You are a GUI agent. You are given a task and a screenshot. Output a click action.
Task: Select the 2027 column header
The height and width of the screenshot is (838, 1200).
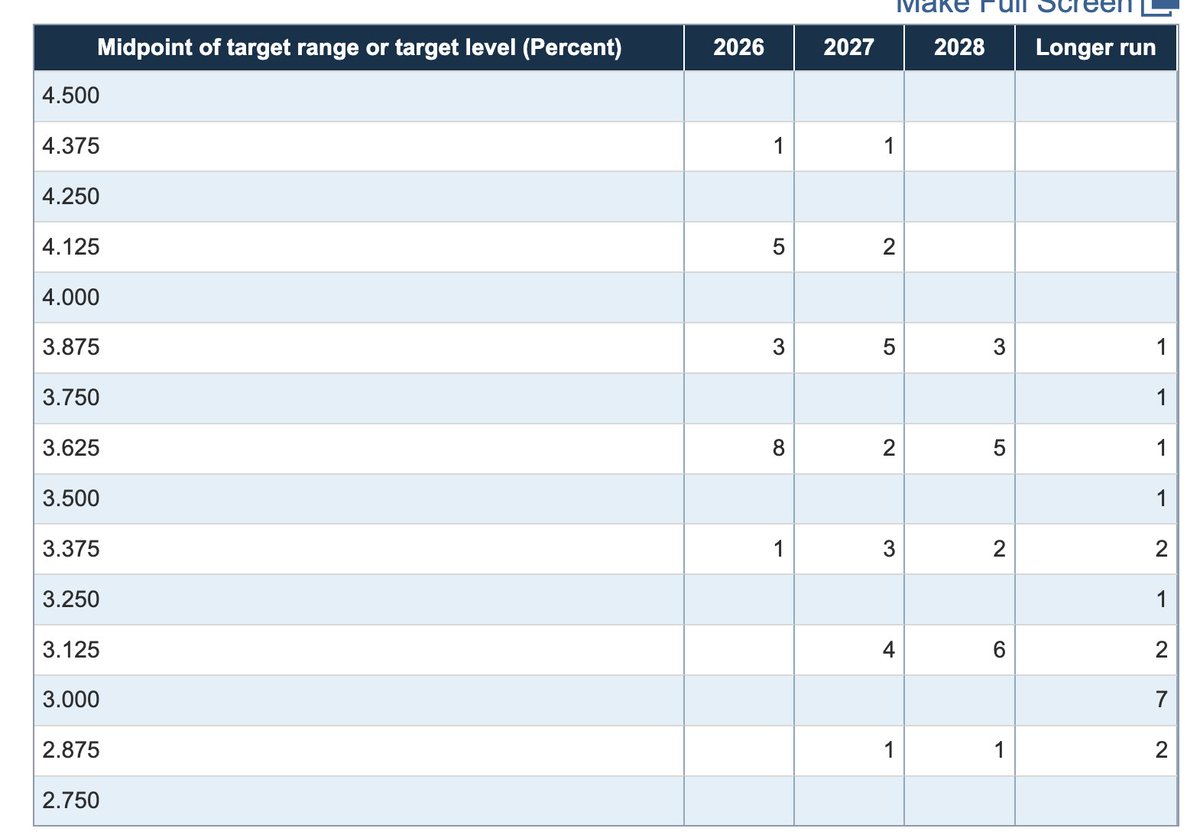point(849,47)
